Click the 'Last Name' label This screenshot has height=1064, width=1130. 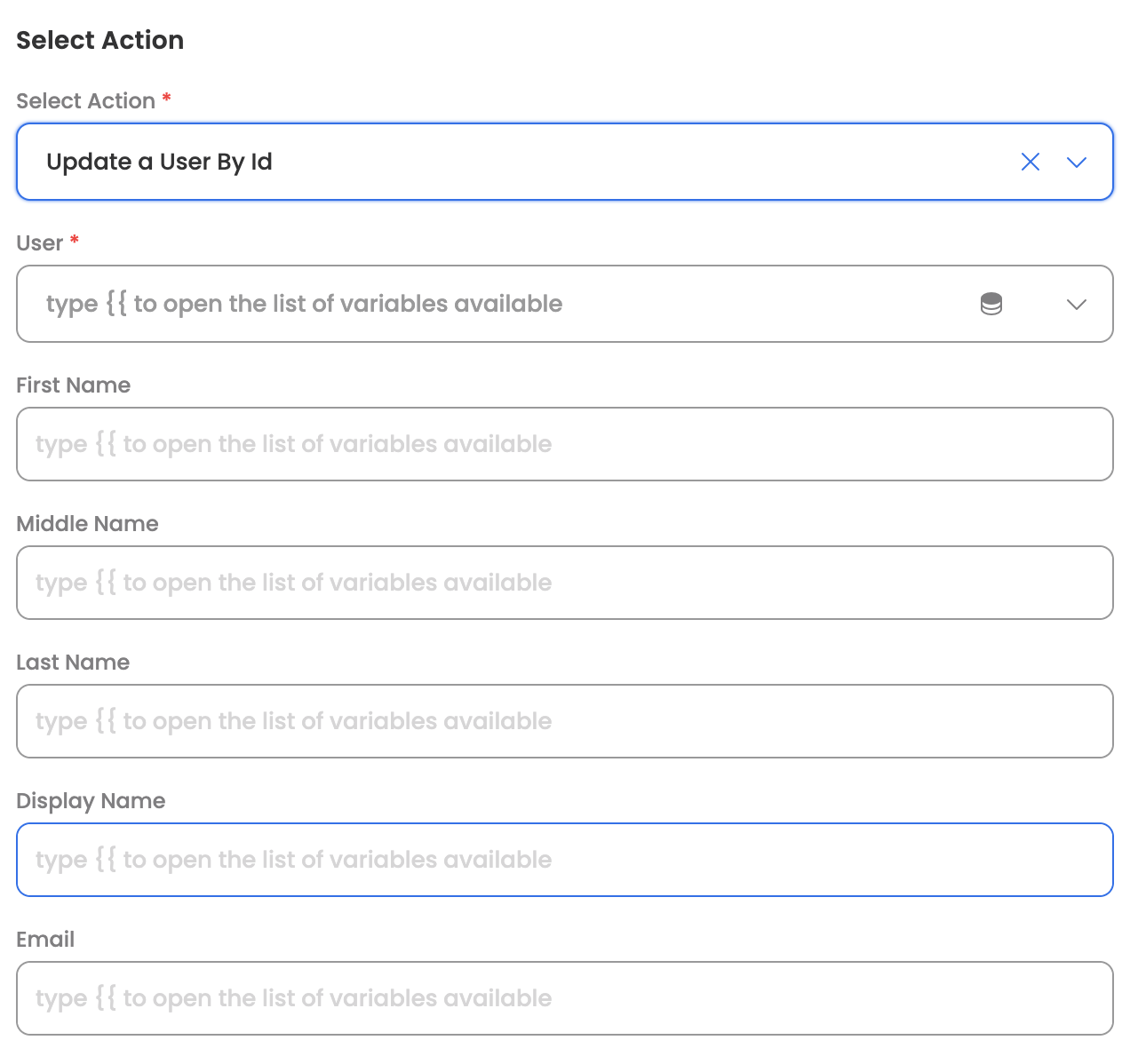[73, 663]
